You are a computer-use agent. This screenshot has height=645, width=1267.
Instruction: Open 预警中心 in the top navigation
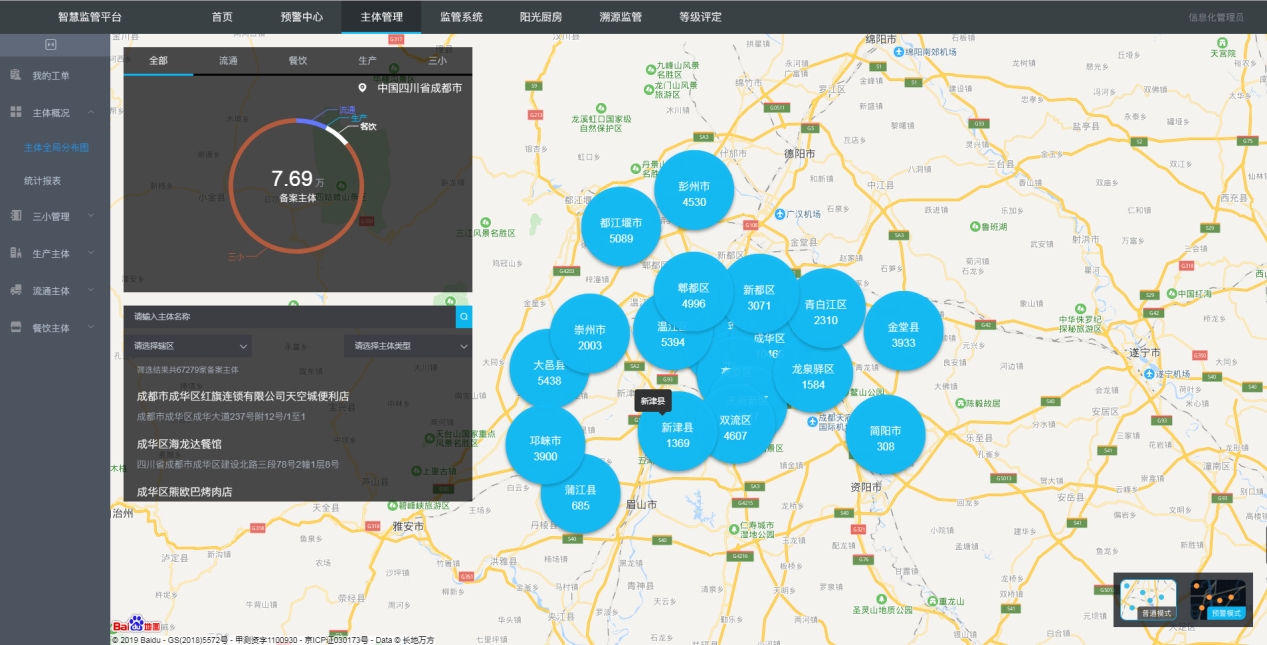[x=301, y=17]
